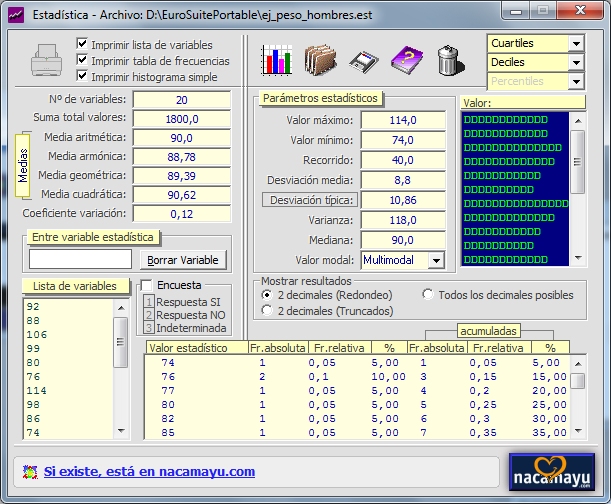
Task: Enable the Encuesta checkbox
Action: point(147,285)
